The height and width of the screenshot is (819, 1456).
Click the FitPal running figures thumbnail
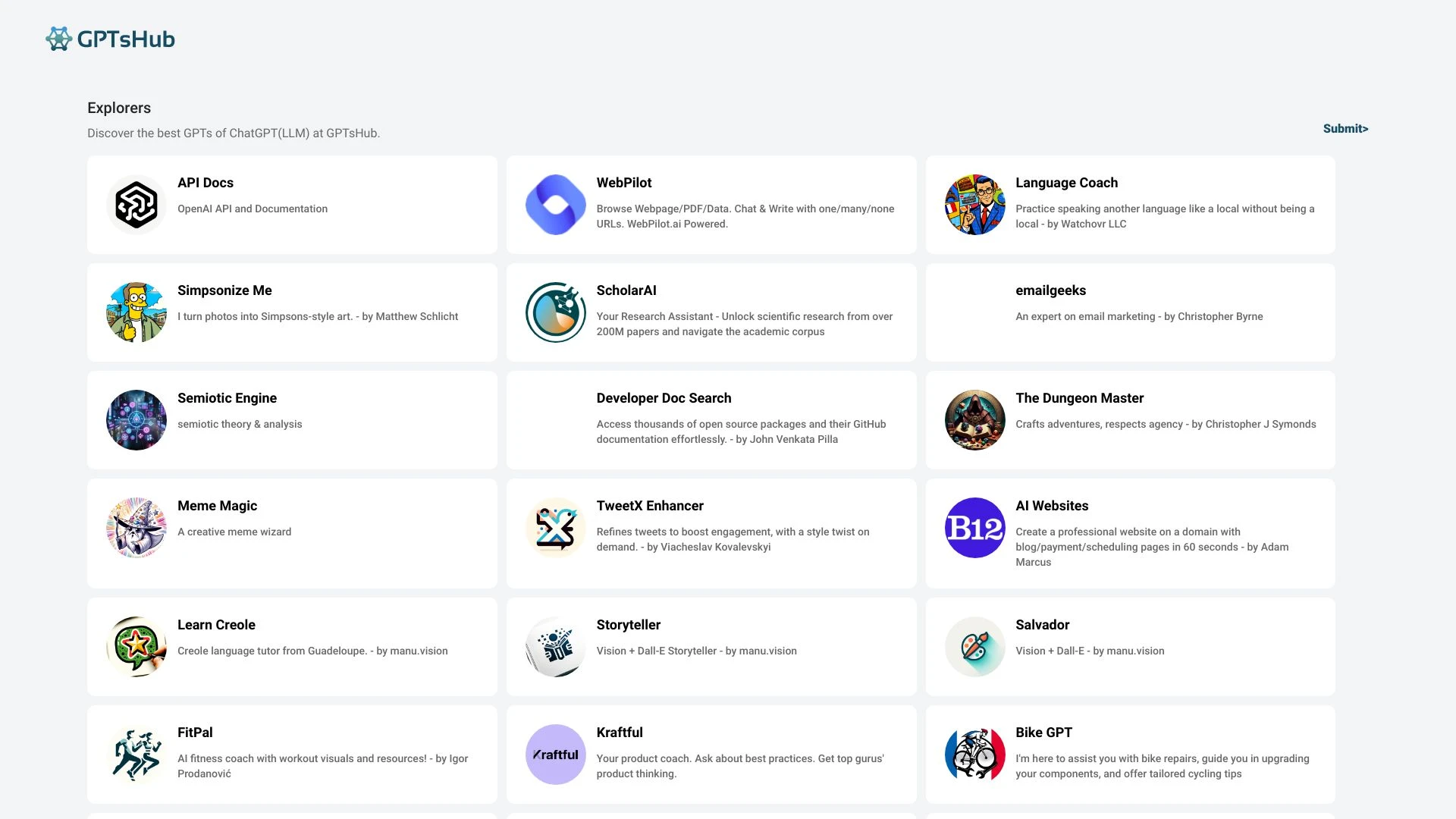pyautogui.click(x=136, y=755)
